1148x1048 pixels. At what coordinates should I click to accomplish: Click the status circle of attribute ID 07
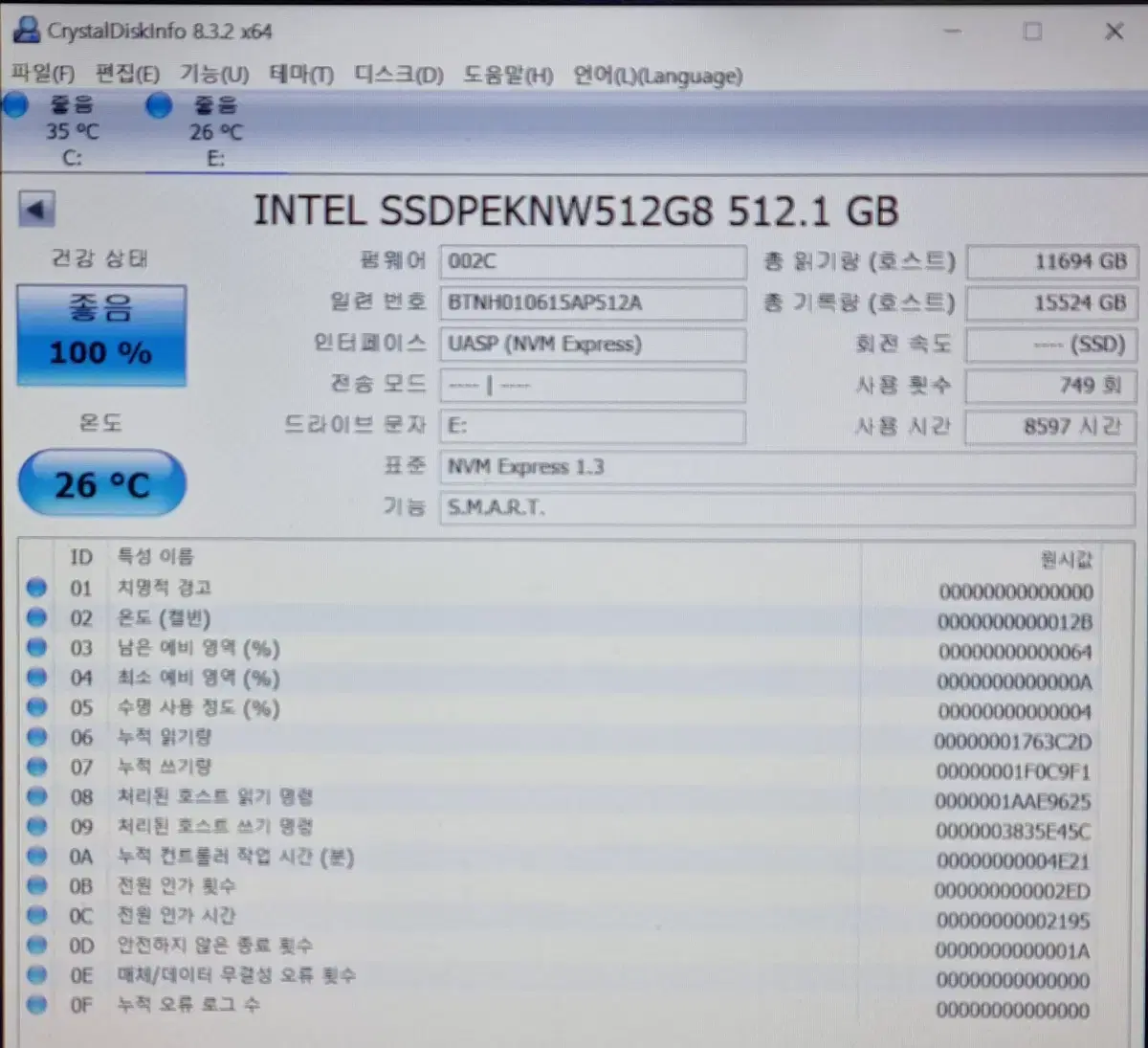coord(36,767)
